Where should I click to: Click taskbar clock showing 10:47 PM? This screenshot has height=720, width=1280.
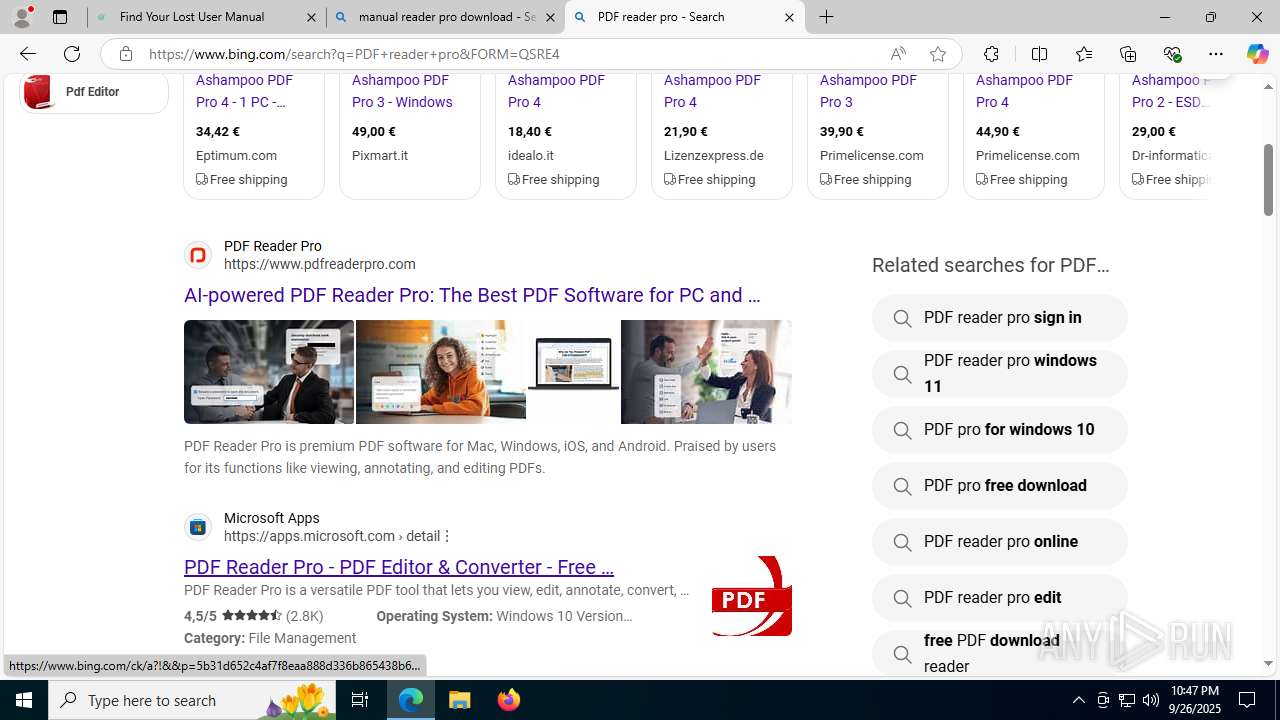coord(1194,700)
